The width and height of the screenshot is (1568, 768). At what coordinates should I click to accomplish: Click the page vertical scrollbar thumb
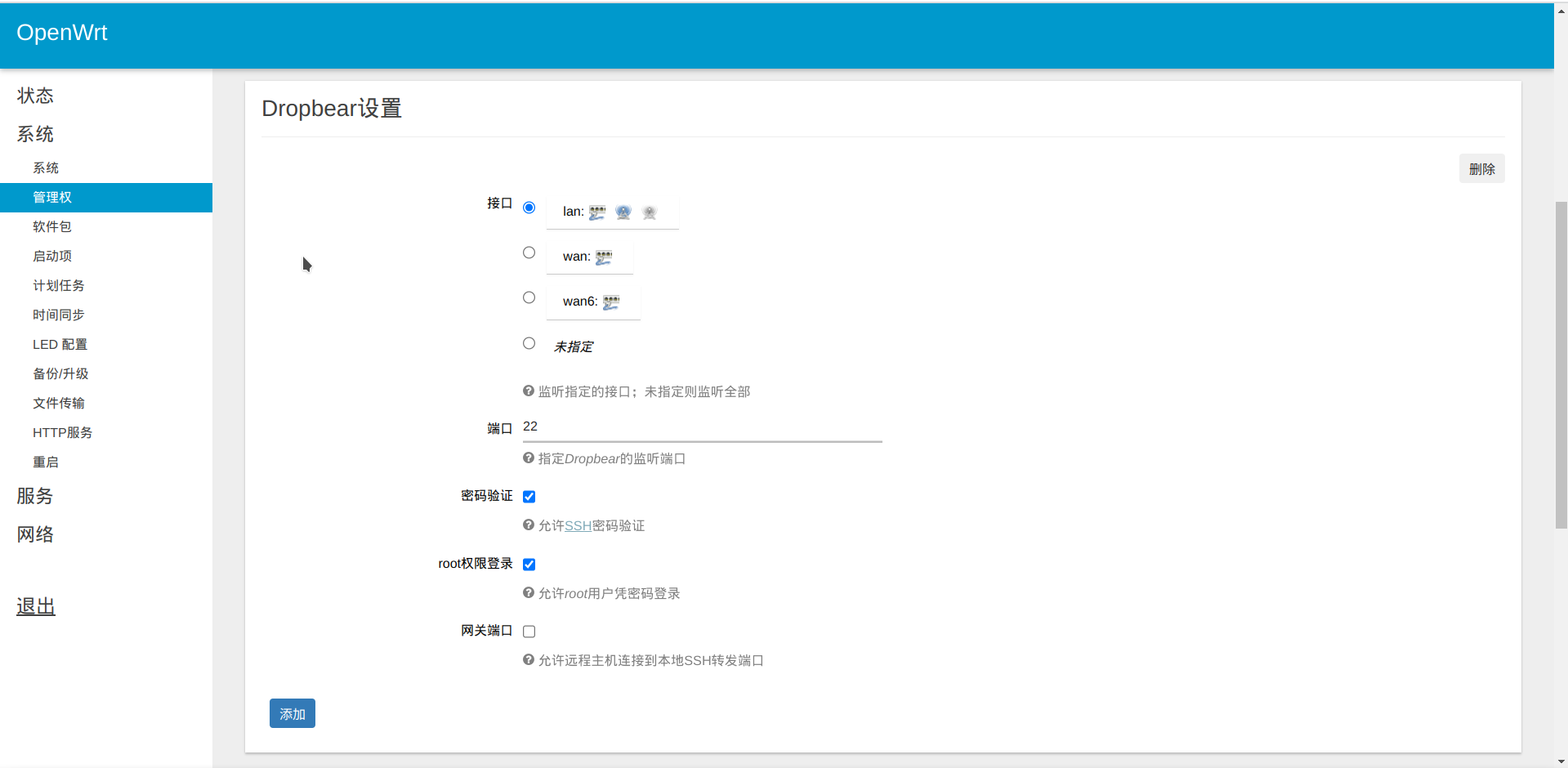tap(1561, 364)
